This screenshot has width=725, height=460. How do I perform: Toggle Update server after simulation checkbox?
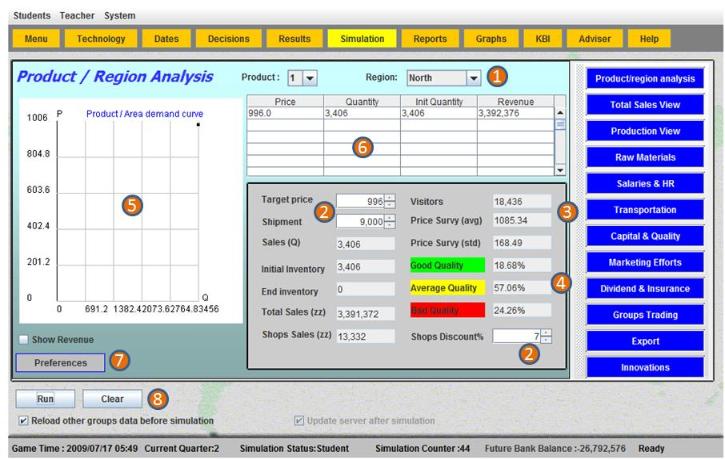pyautogui.click(x=300, y=421)
